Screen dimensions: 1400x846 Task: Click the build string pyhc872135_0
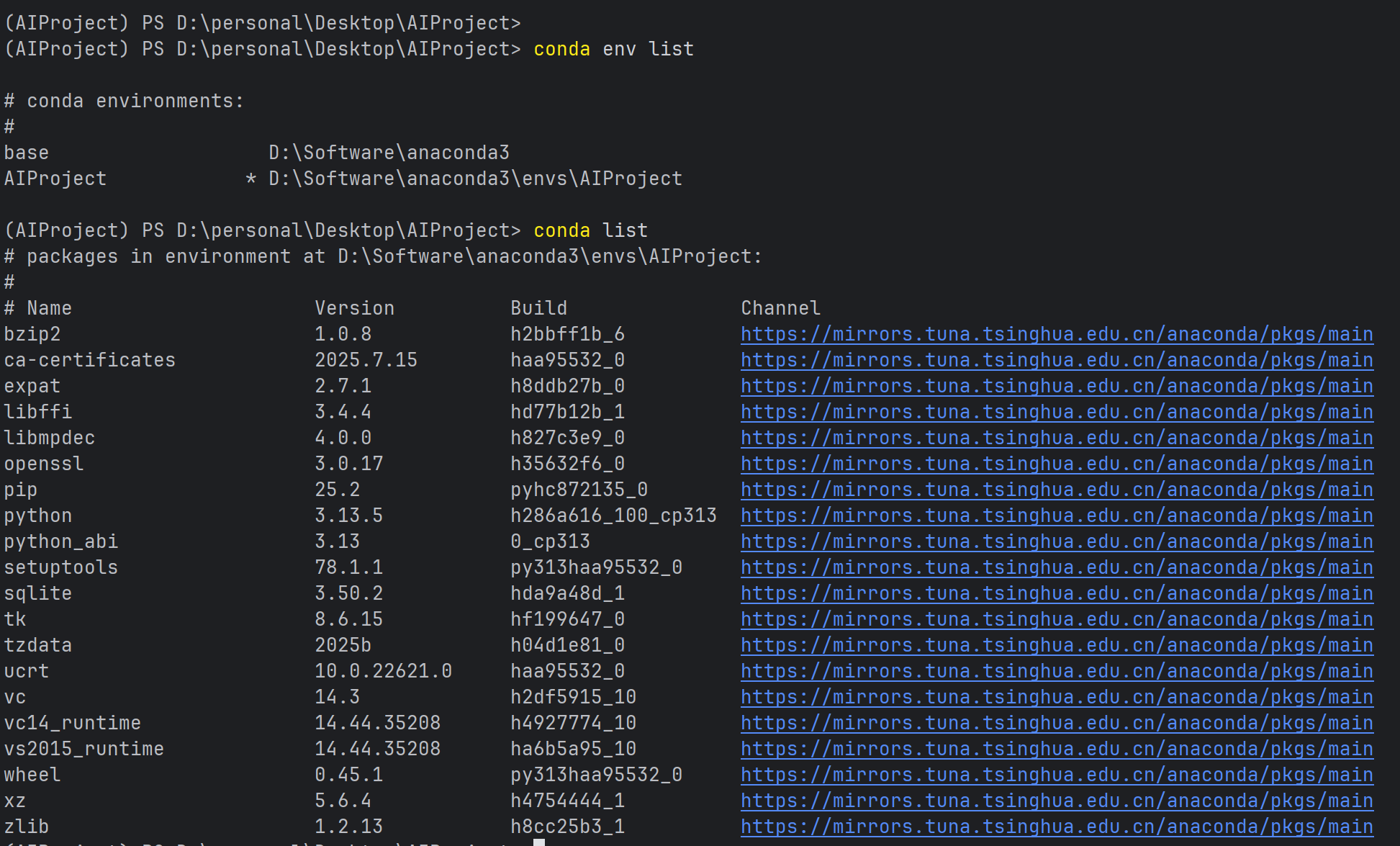coord(579,490)
